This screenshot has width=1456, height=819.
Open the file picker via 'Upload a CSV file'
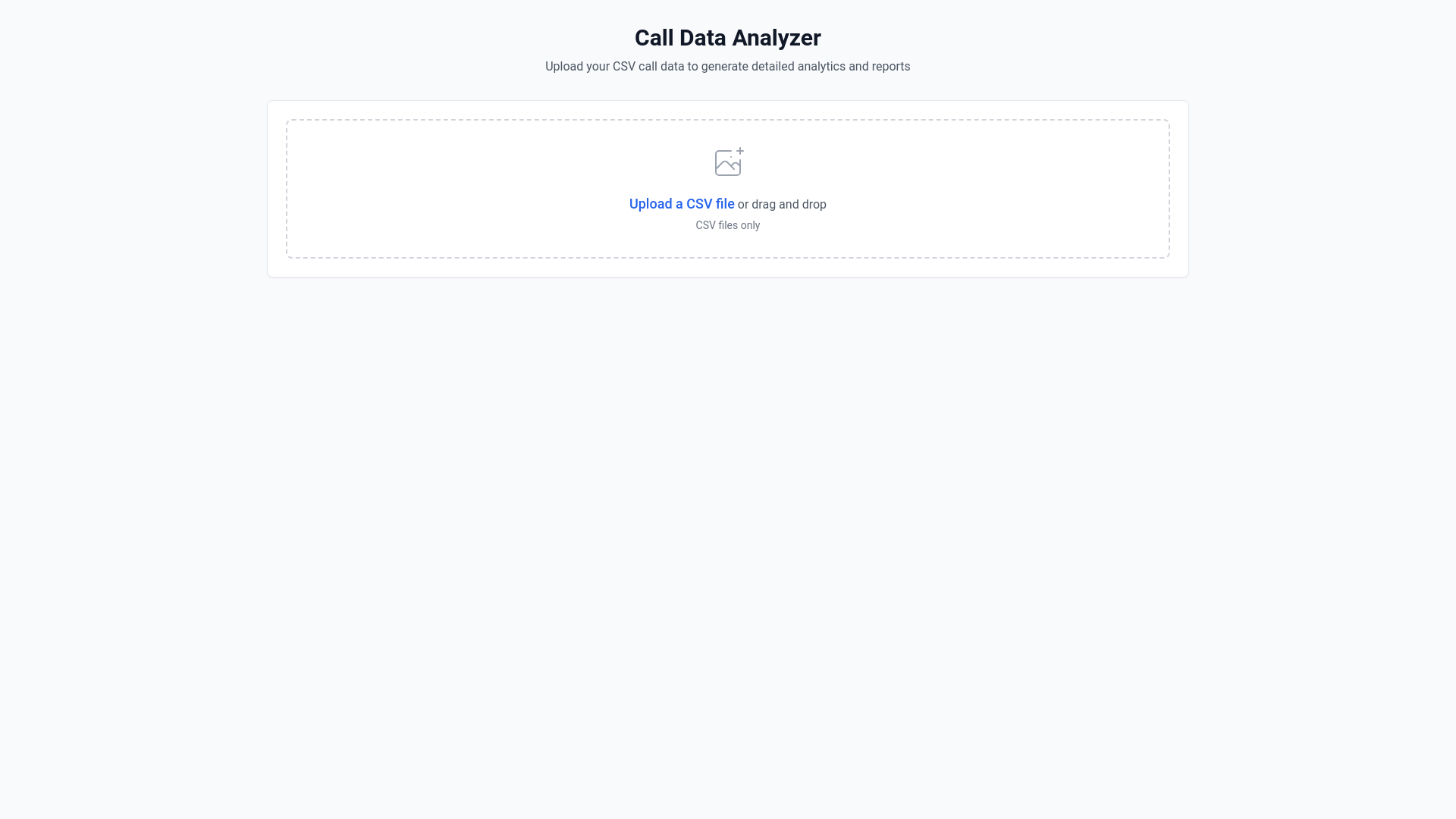pyautogui.click(x=681, y=204)
